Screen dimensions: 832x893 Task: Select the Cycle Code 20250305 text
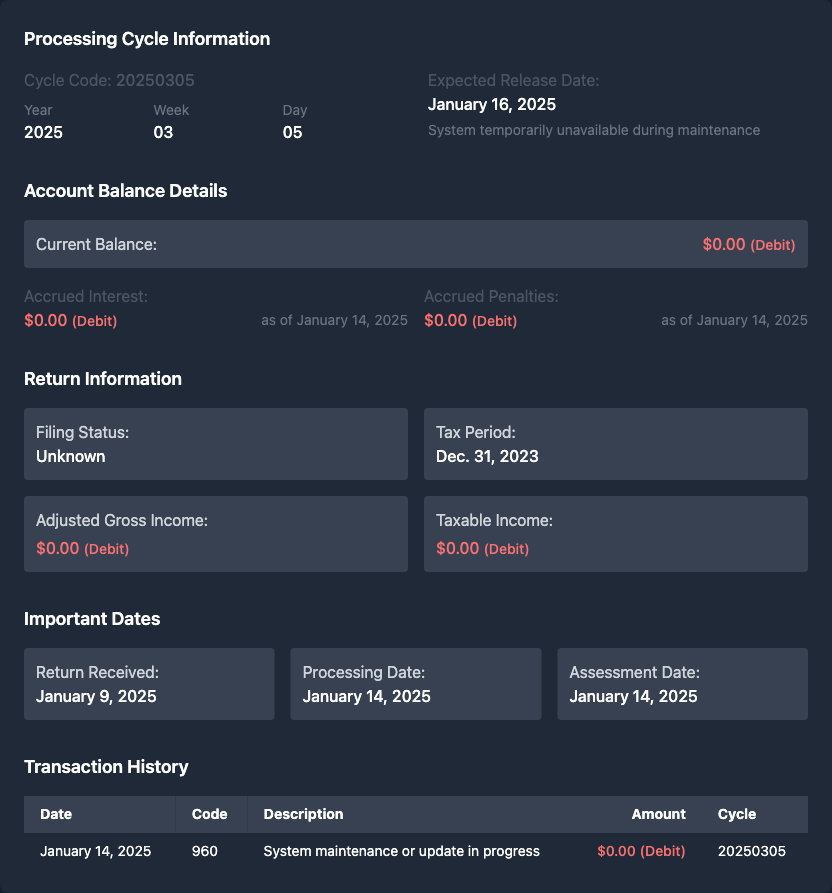[x=109, y=80]
